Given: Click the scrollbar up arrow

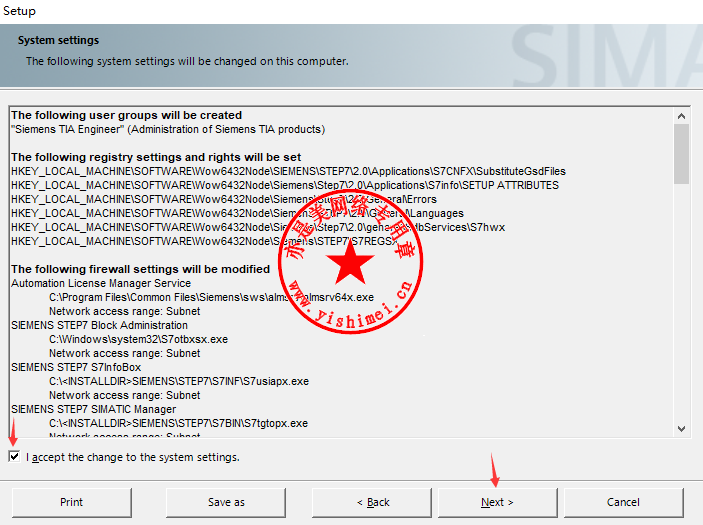Looking at the screenshot, I should (x=681, y=116).
